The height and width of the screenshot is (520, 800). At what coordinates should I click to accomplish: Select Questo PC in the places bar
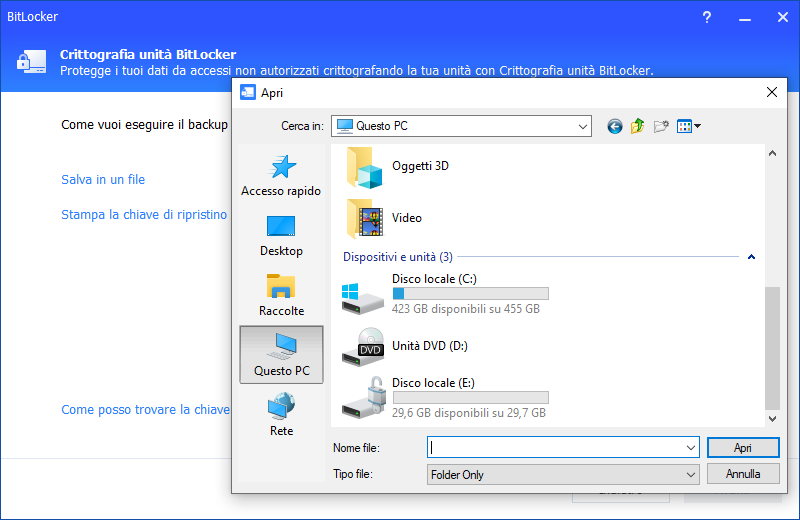[x=281, y=355]
